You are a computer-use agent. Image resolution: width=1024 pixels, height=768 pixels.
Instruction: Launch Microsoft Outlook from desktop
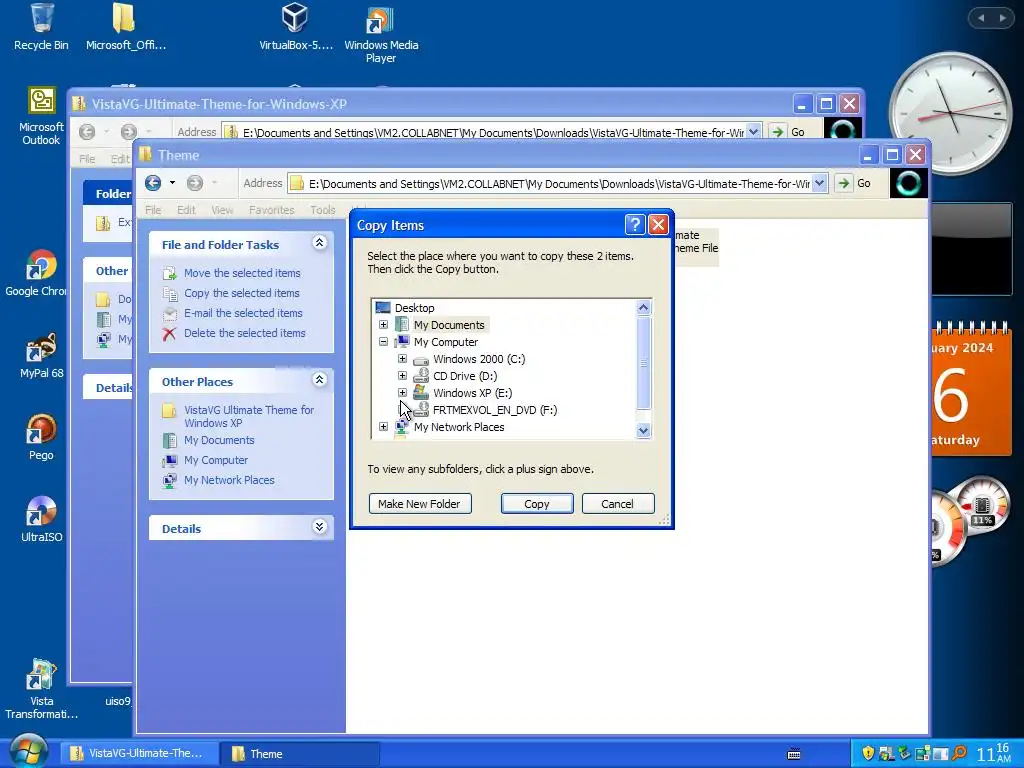click(41, 116)
